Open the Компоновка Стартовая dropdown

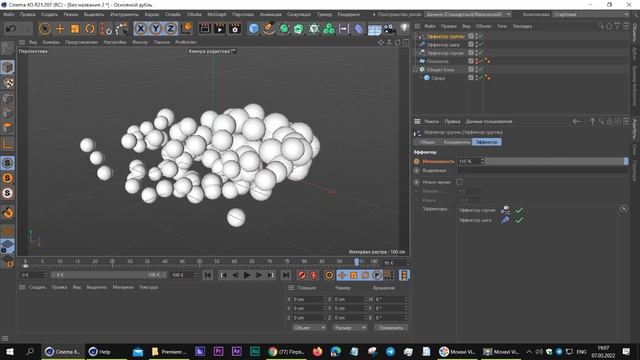point(591,14)
